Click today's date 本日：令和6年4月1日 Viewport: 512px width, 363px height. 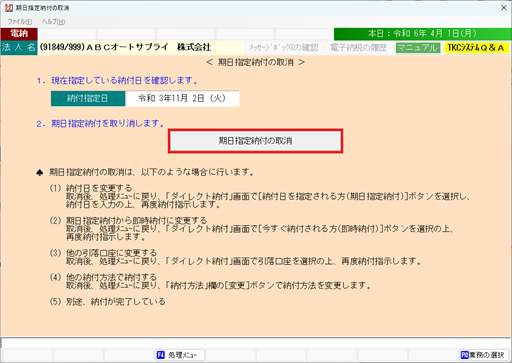422,34
